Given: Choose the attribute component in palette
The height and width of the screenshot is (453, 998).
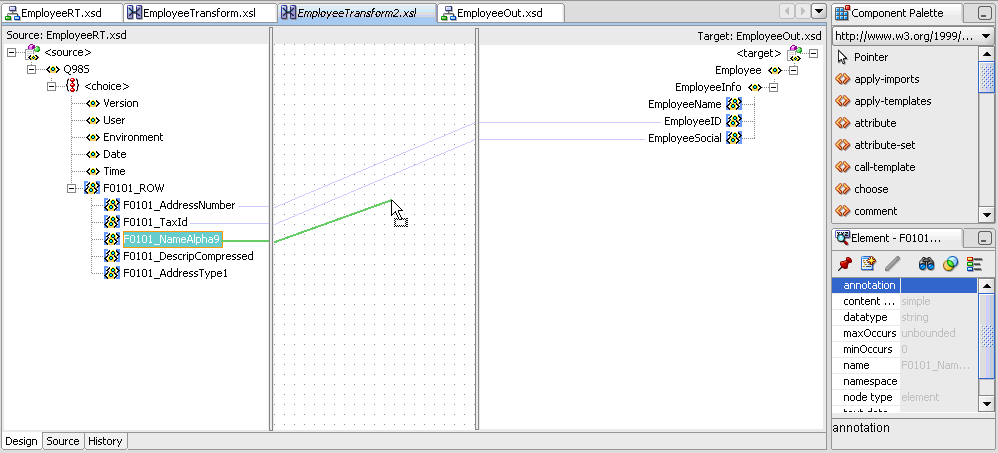Looking at the screenshot, I should [x=875, y=123].
